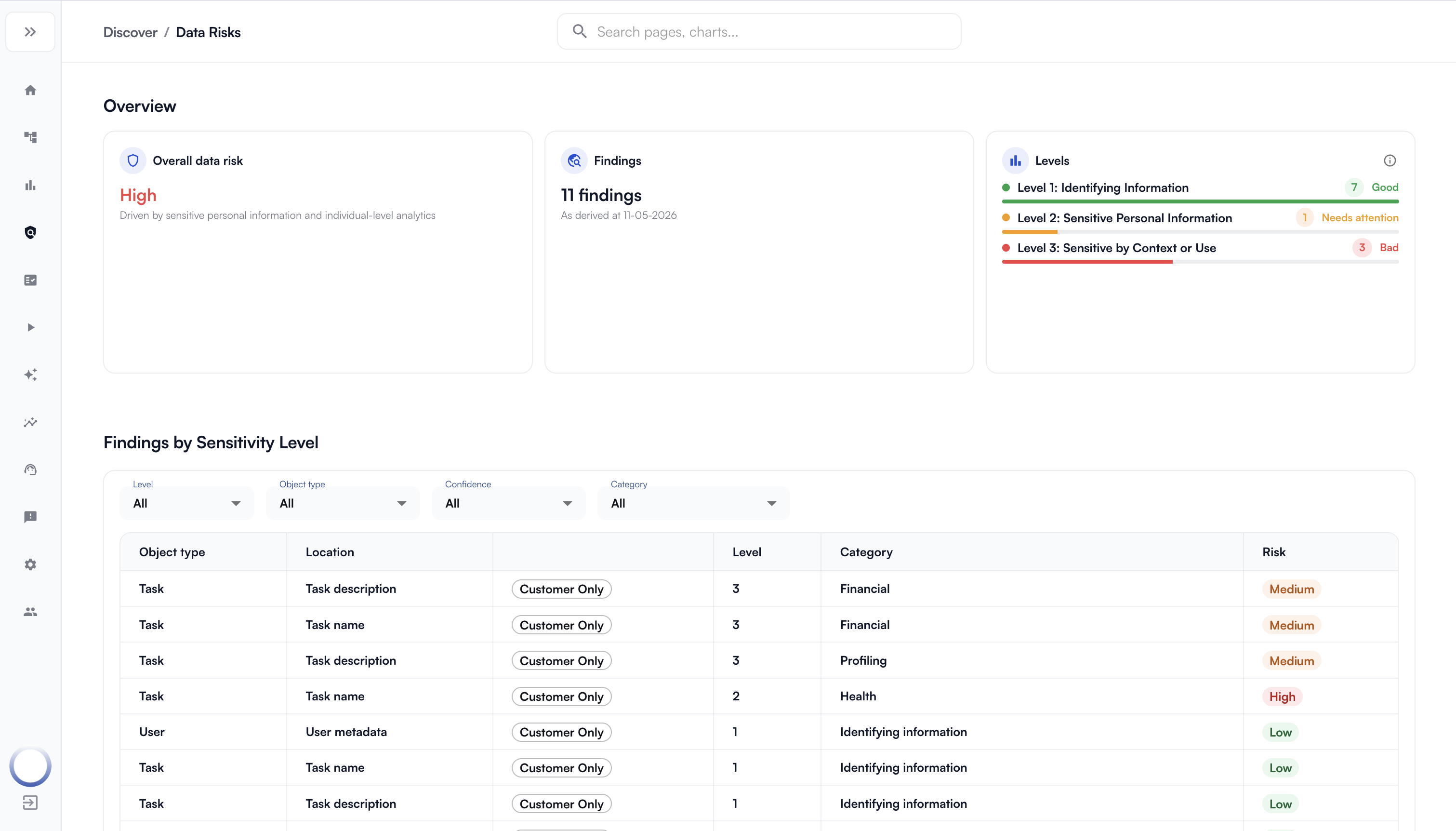Open the Category filter dropdown
1456x831 pixels.
693,503
